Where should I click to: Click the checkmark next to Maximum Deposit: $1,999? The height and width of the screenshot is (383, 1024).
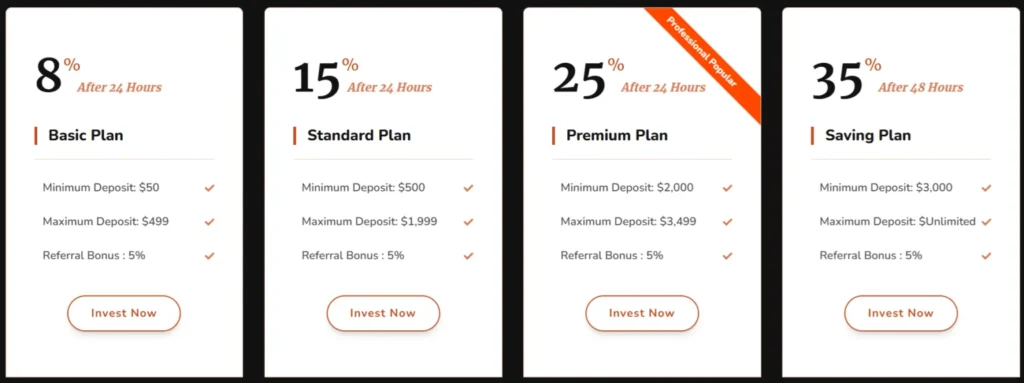[x=468, y=222]
